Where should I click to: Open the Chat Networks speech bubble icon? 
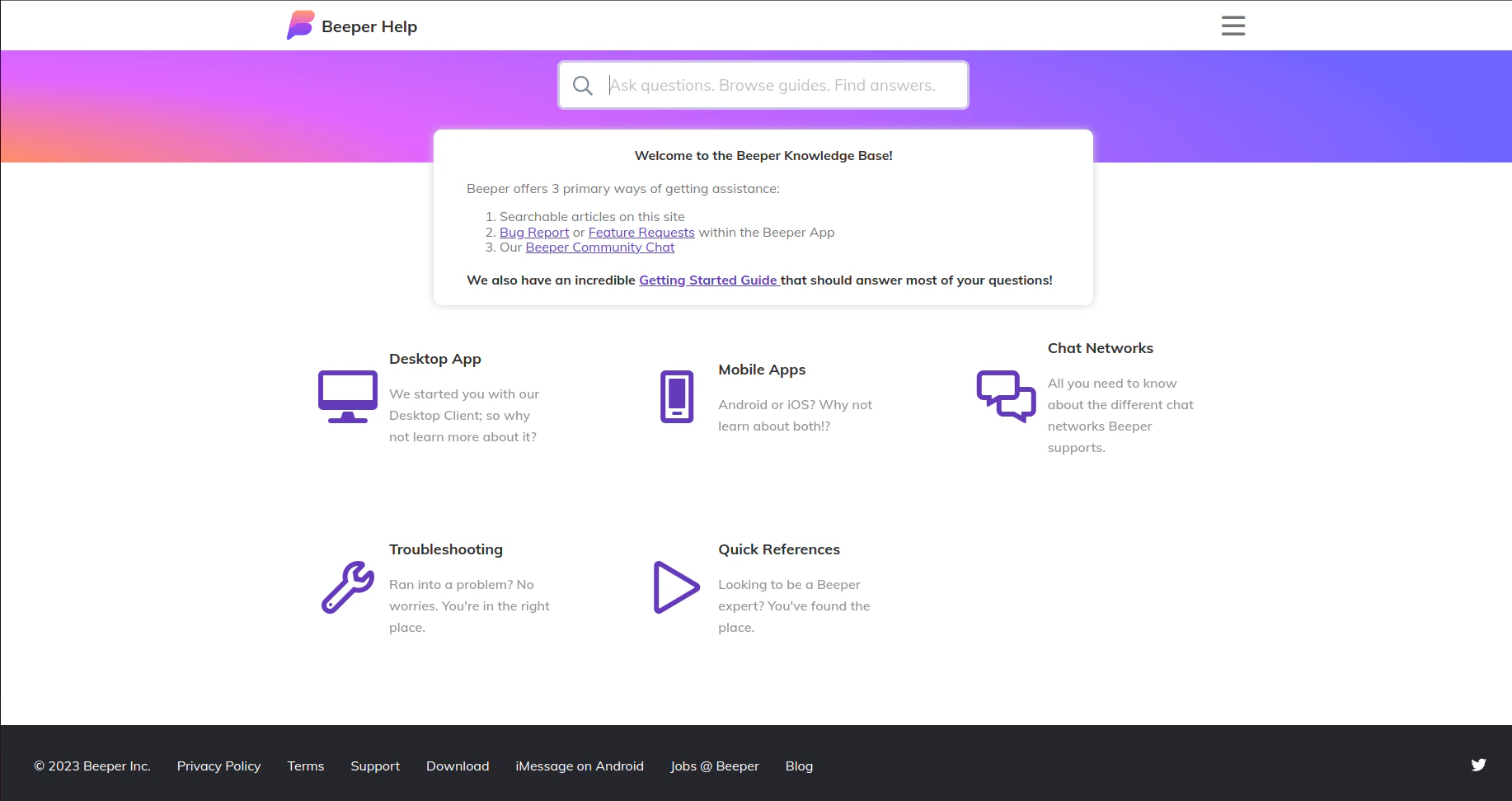1005,397
